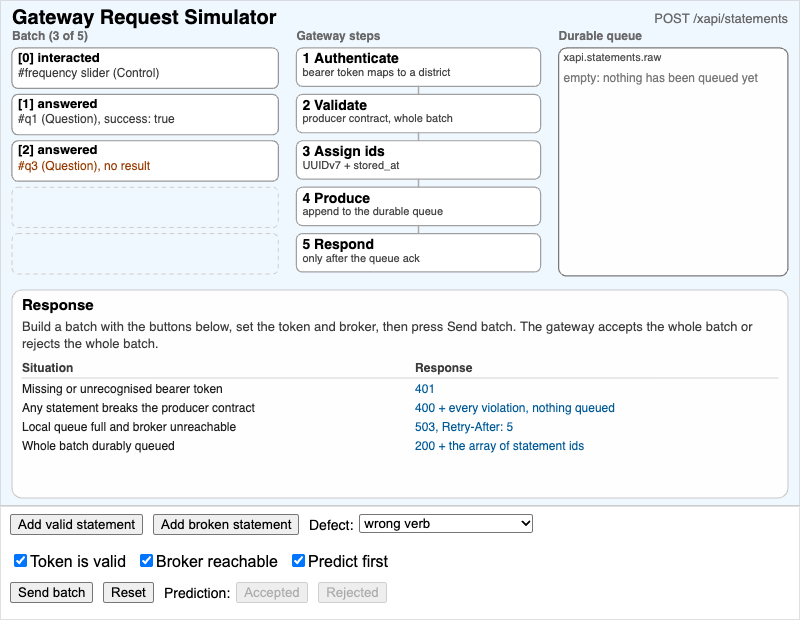Click 'Whole batch durably queued' row
The image size is (800, 622).
pyautogui.click(x=400, y=445)
